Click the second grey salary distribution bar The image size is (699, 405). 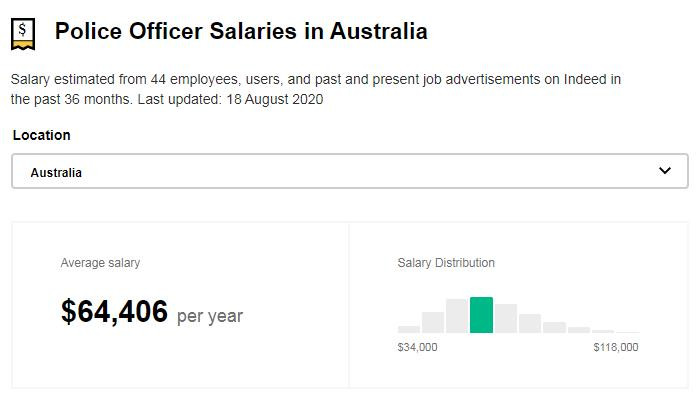point(433,322)
